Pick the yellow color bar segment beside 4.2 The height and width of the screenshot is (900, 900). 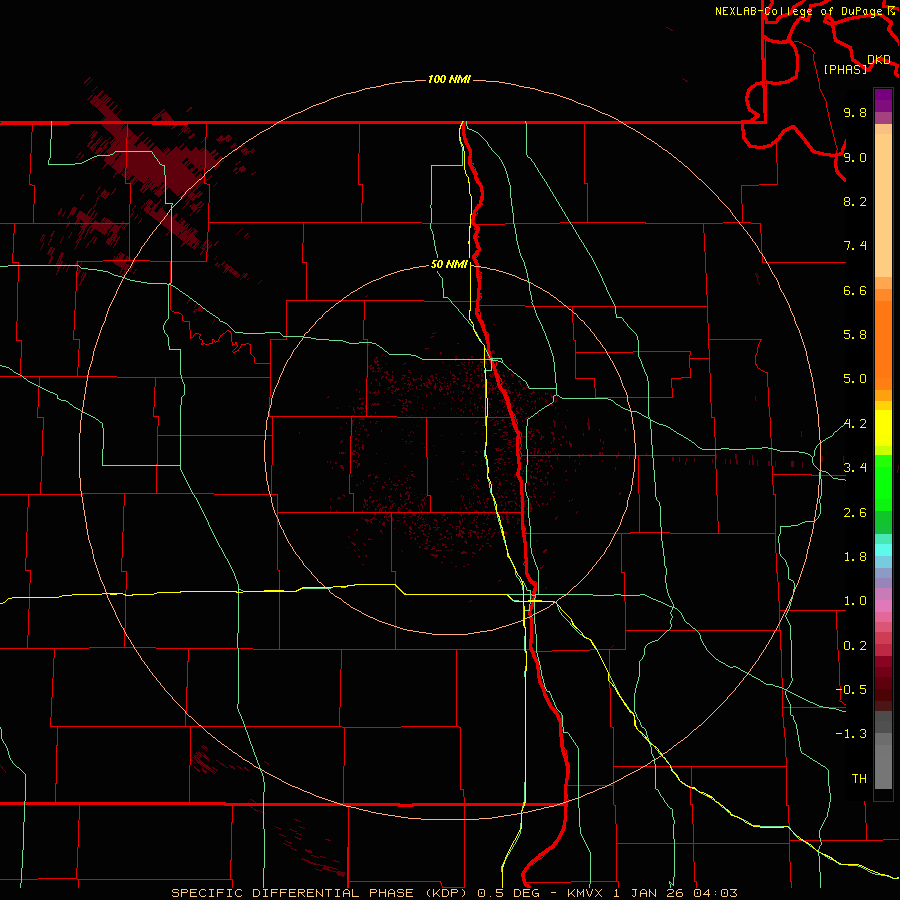click(x=883, y=428)
